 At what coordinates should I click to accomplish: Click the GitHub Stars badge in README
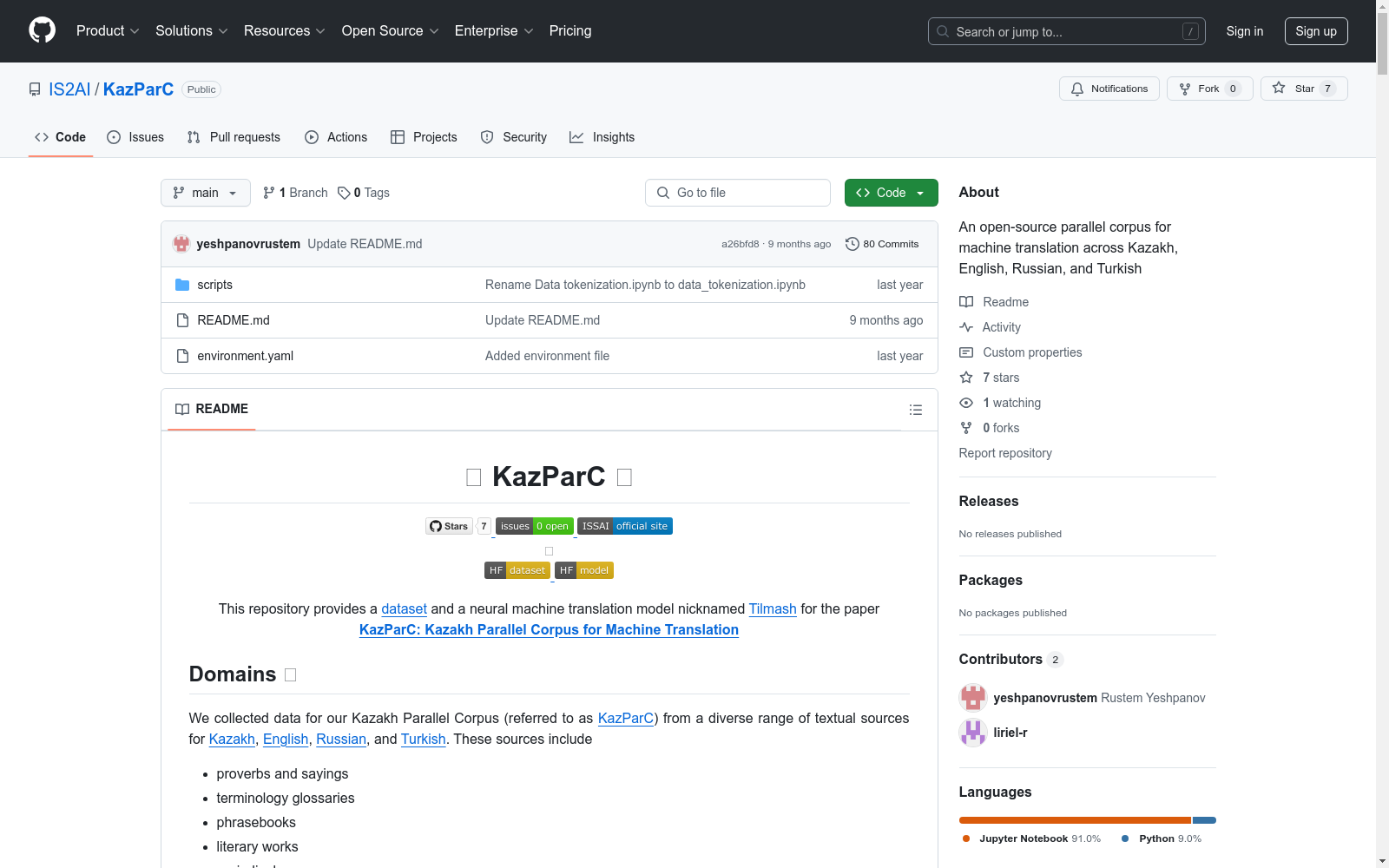pos(458,526)
